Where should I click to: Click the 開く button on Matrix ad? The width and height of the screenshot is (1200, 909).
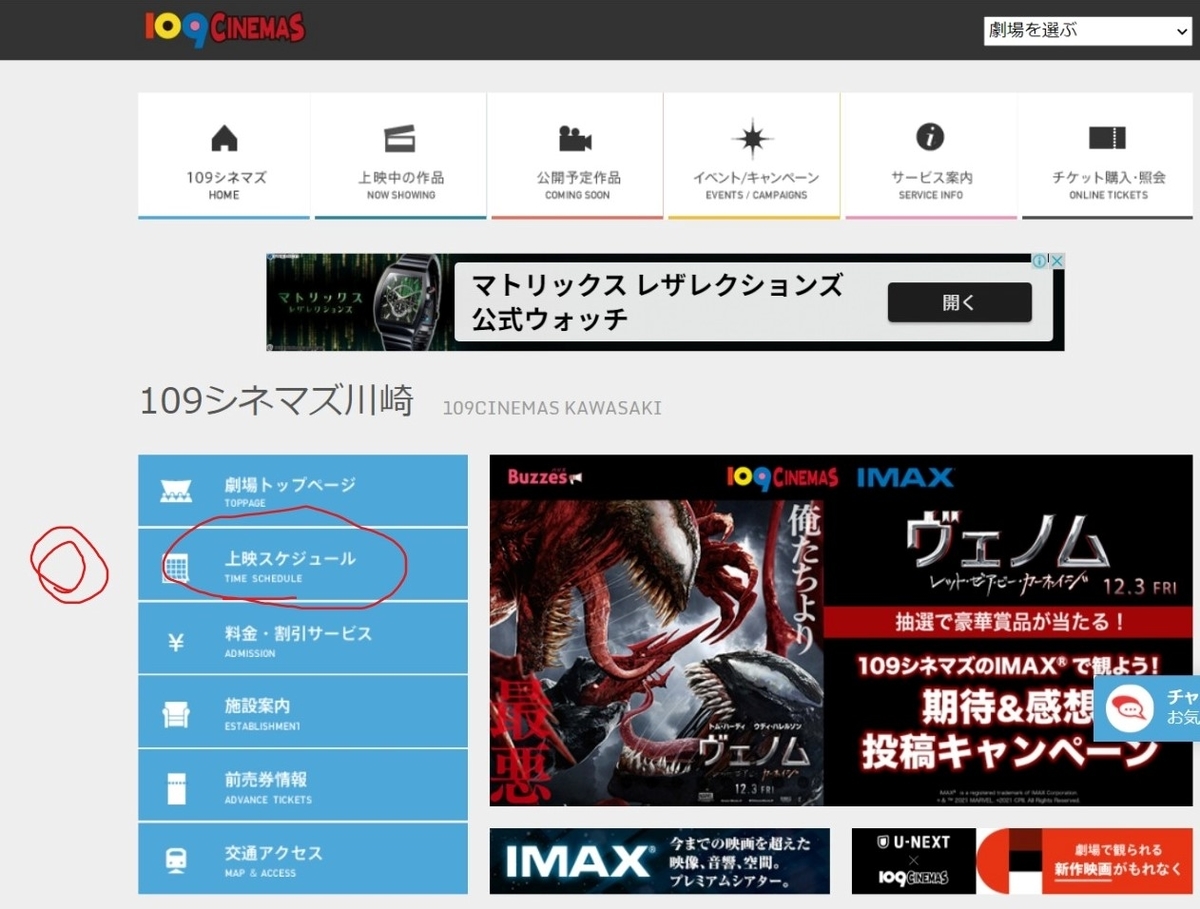coord(959,302)
